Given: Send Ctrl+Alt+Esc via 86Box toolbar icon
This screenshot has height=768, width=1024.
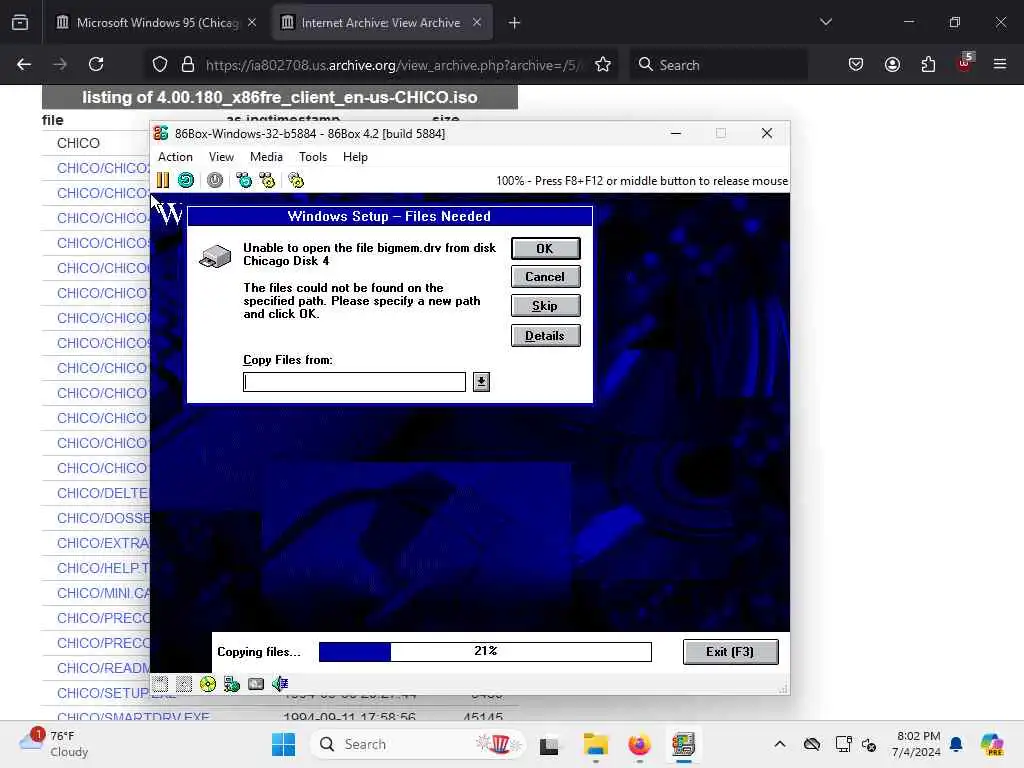Looking at the screenshot, I should tap(267, 180).
